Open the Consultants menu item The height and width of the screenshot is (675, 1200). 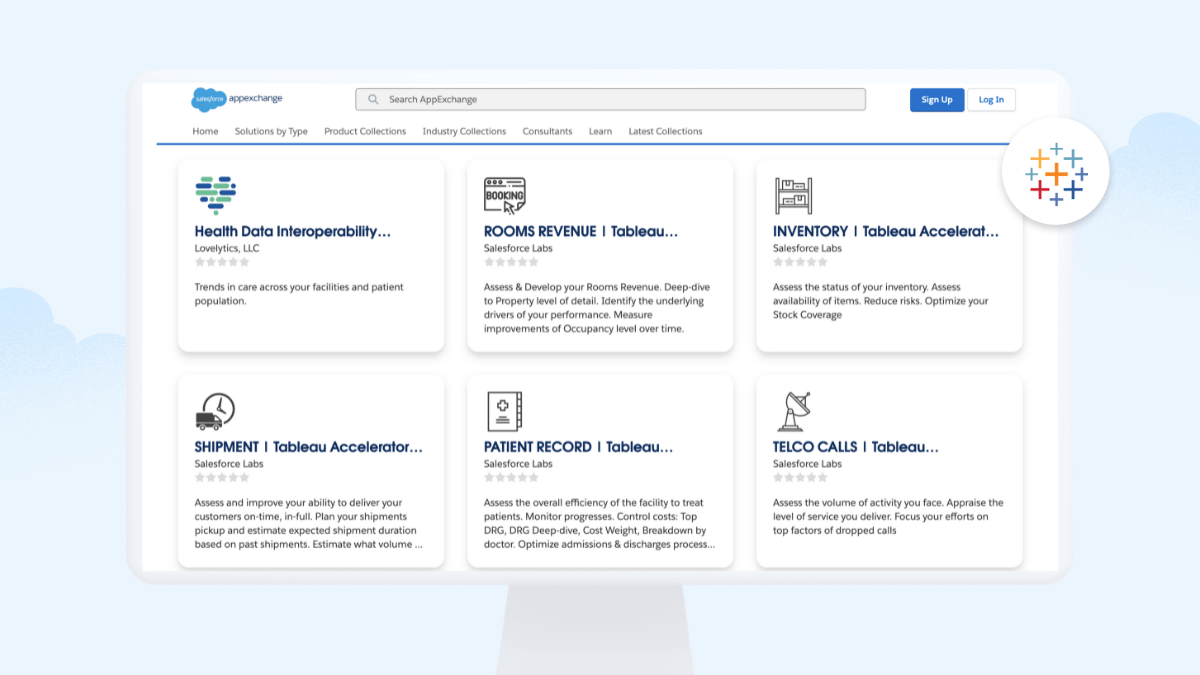547,131
